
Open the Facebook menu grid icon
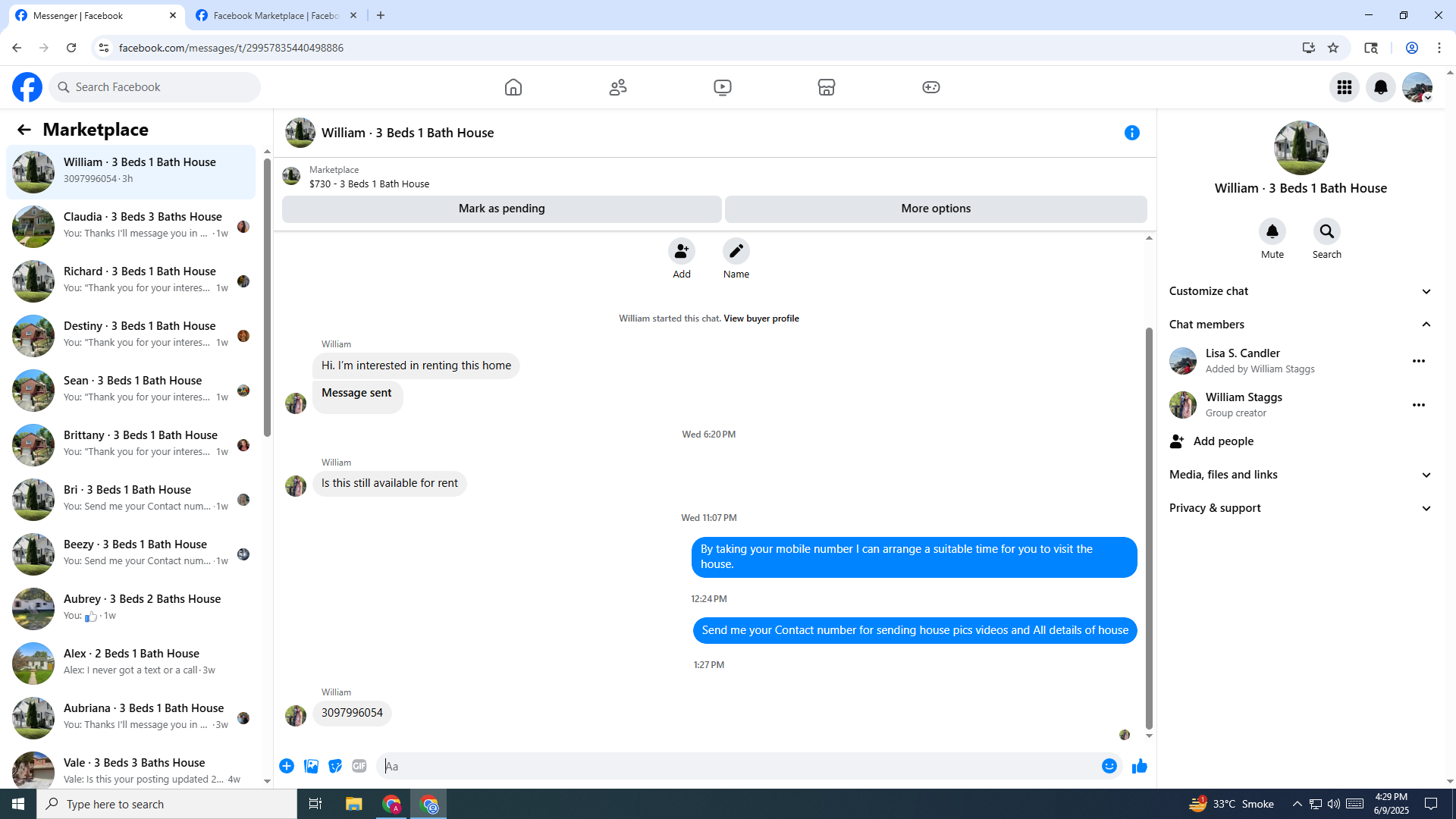(1344, 87)
